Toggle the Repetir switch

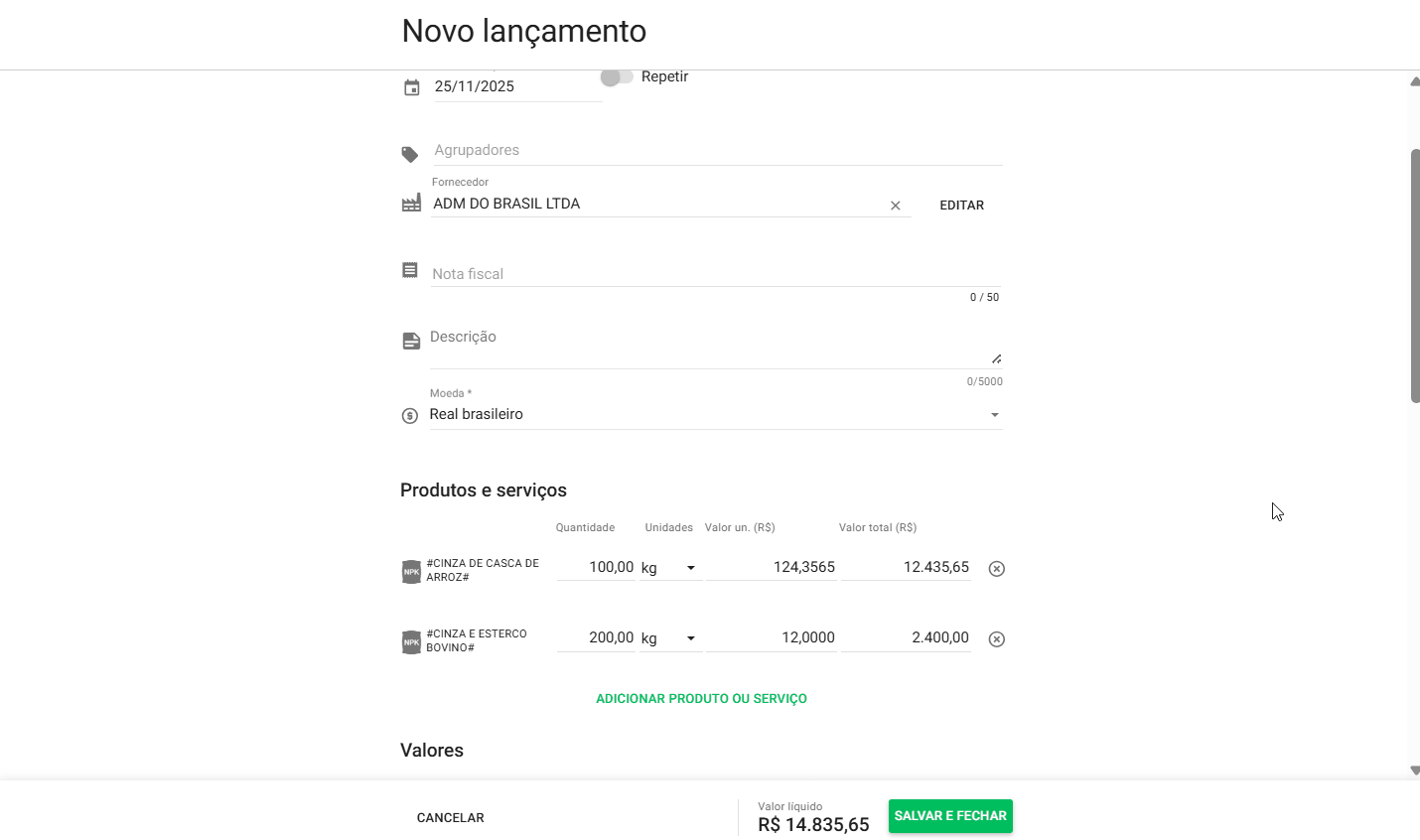click(x=617, y=77)
